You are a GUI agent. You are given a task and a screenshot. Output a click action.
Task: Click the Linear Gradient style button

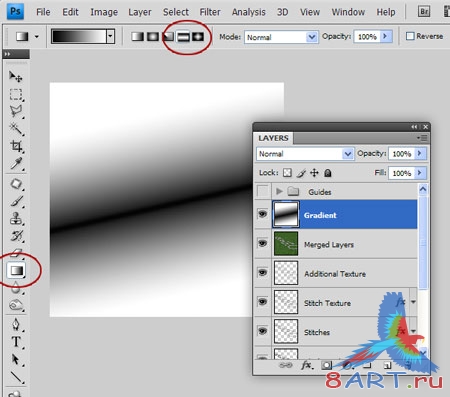click(137, 36)
